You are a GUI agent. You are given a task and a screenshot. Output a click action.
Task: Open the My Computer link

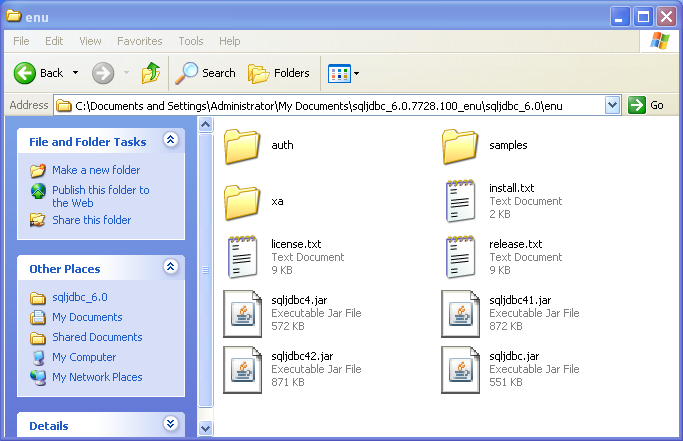pyautogui.click(x=84, y=357)
